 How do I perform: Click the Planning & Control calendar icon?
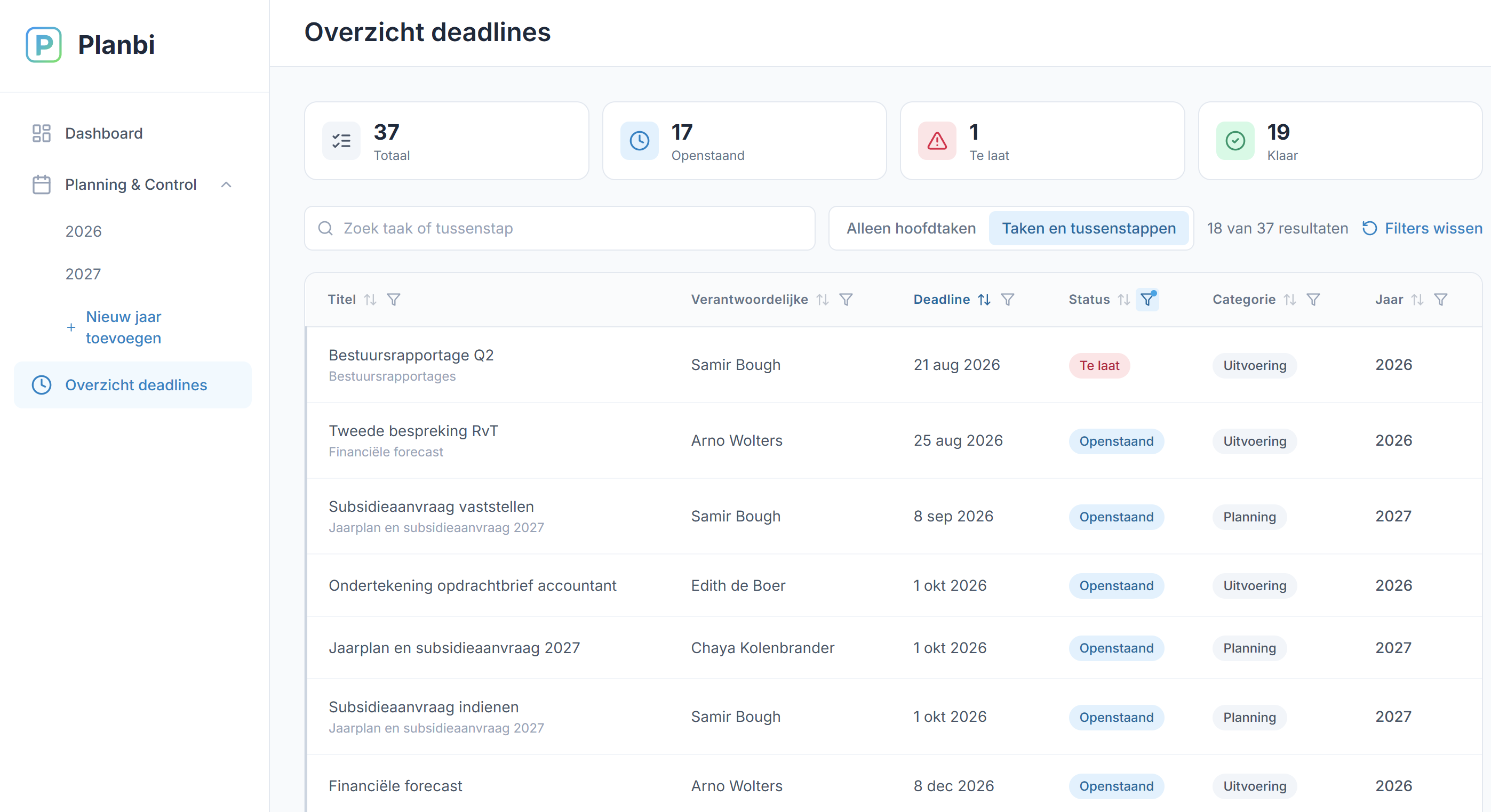pyautogui.click(x=41, y=184)
